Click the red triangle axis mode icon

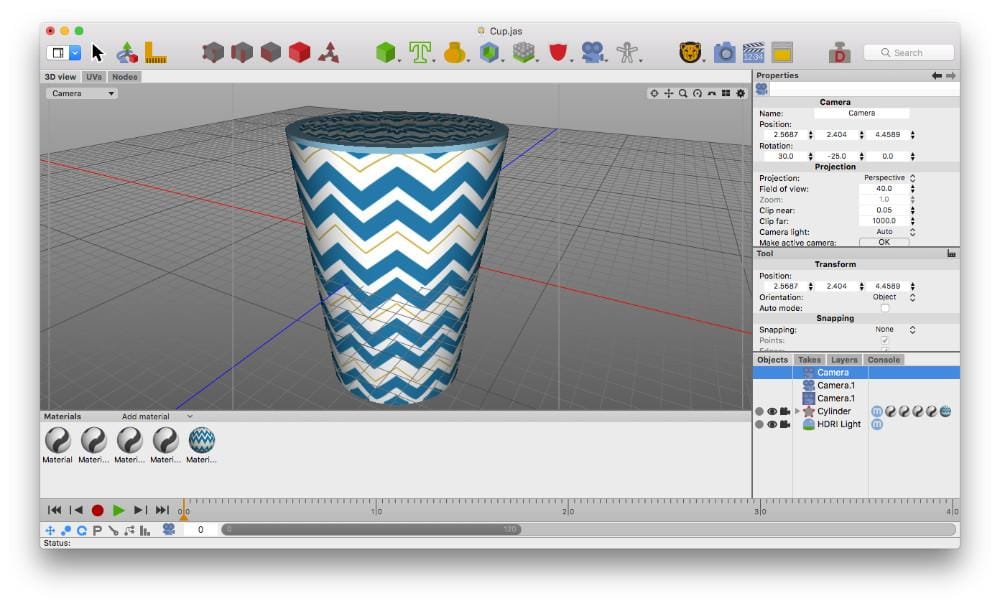(328, 52)
